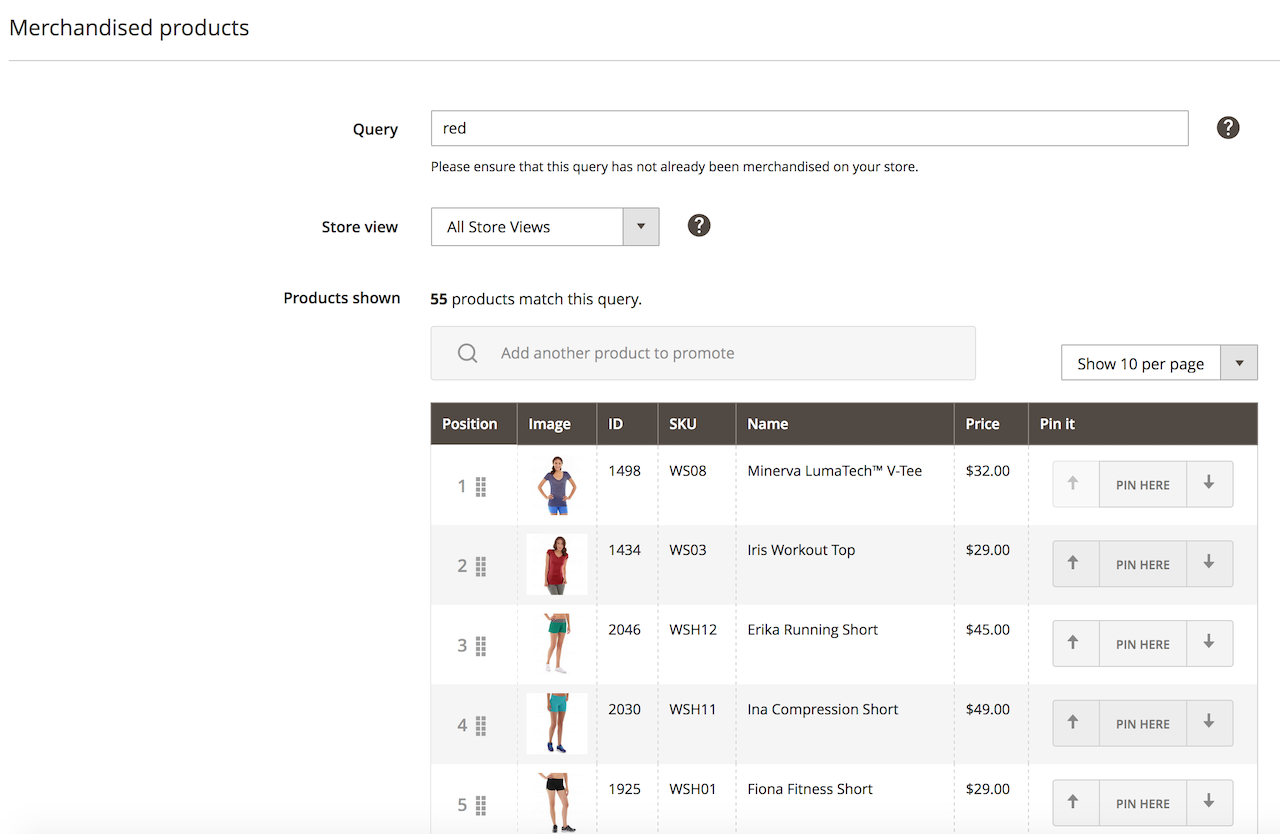
Task: Click the down arrow for Minerva LumaTech V-Tee
Action: pyautogui.click(x=1209, y=484)
